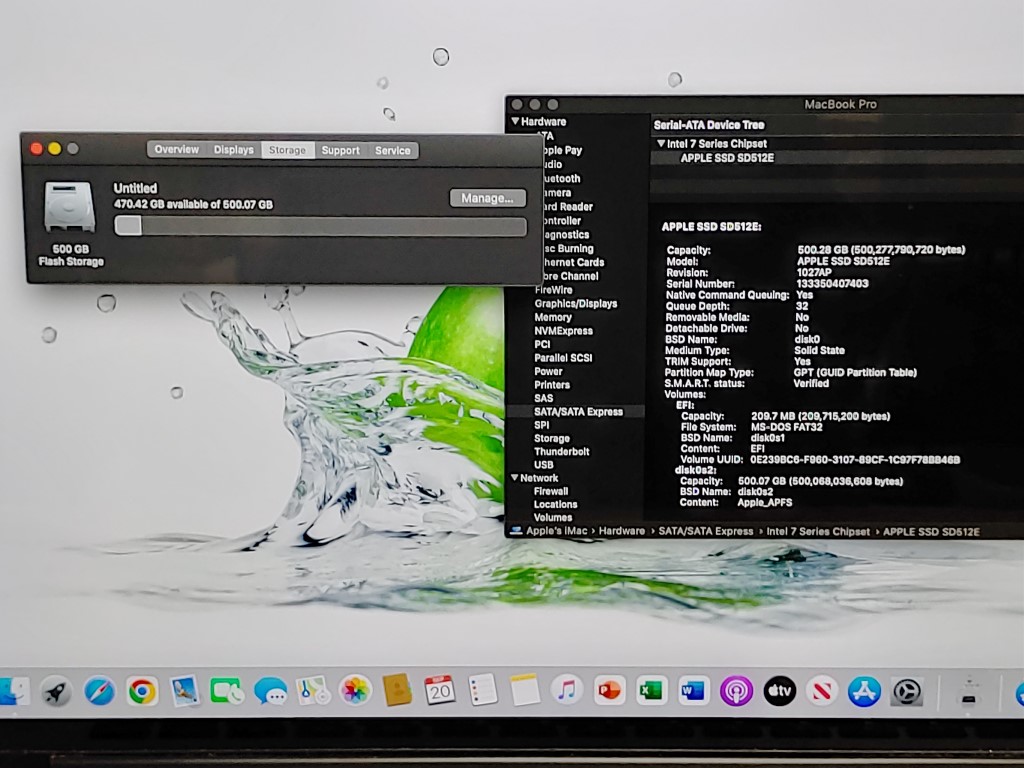1024x768 pixels.
Task: Switch to the Displays tab
Action: tap(233, 150)
